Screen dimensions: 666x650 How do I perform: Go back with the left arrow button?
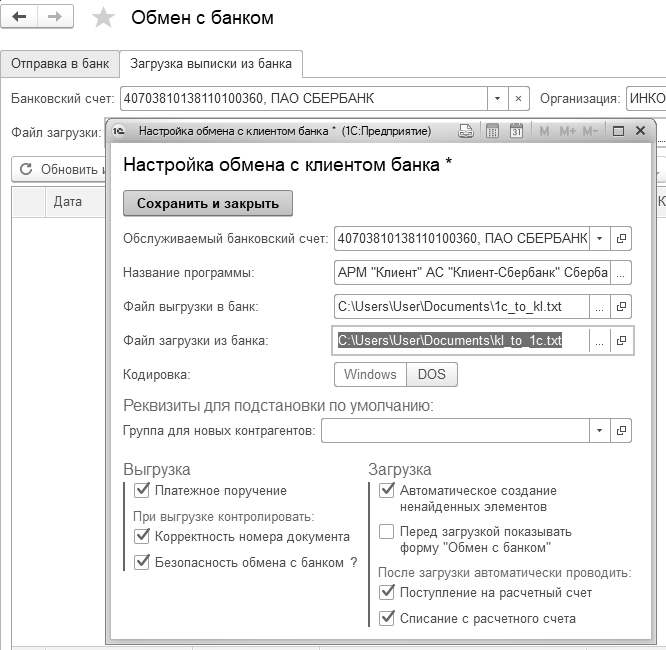pyautogui.click(x=19, y=18)
